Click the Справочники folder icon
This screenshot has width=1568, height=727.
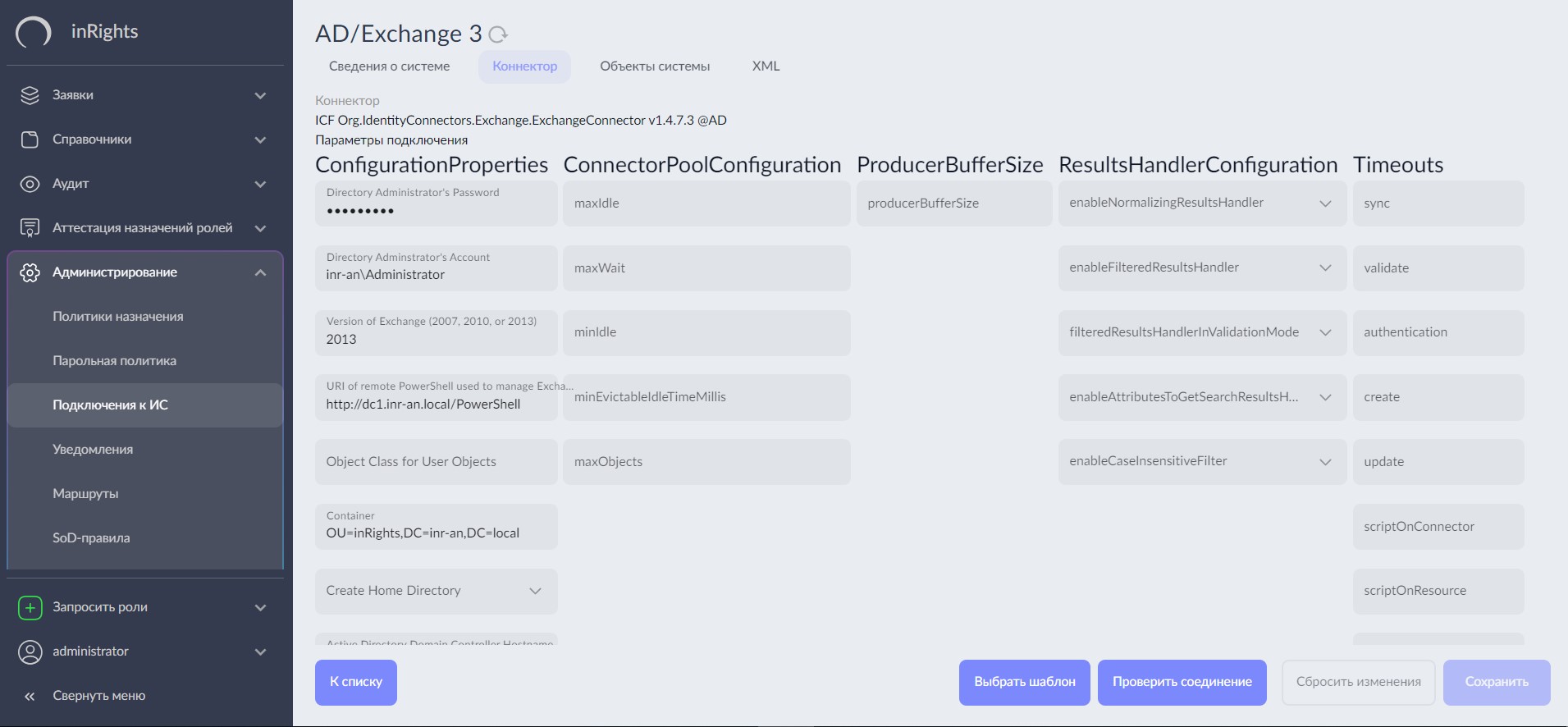(30, 139)
